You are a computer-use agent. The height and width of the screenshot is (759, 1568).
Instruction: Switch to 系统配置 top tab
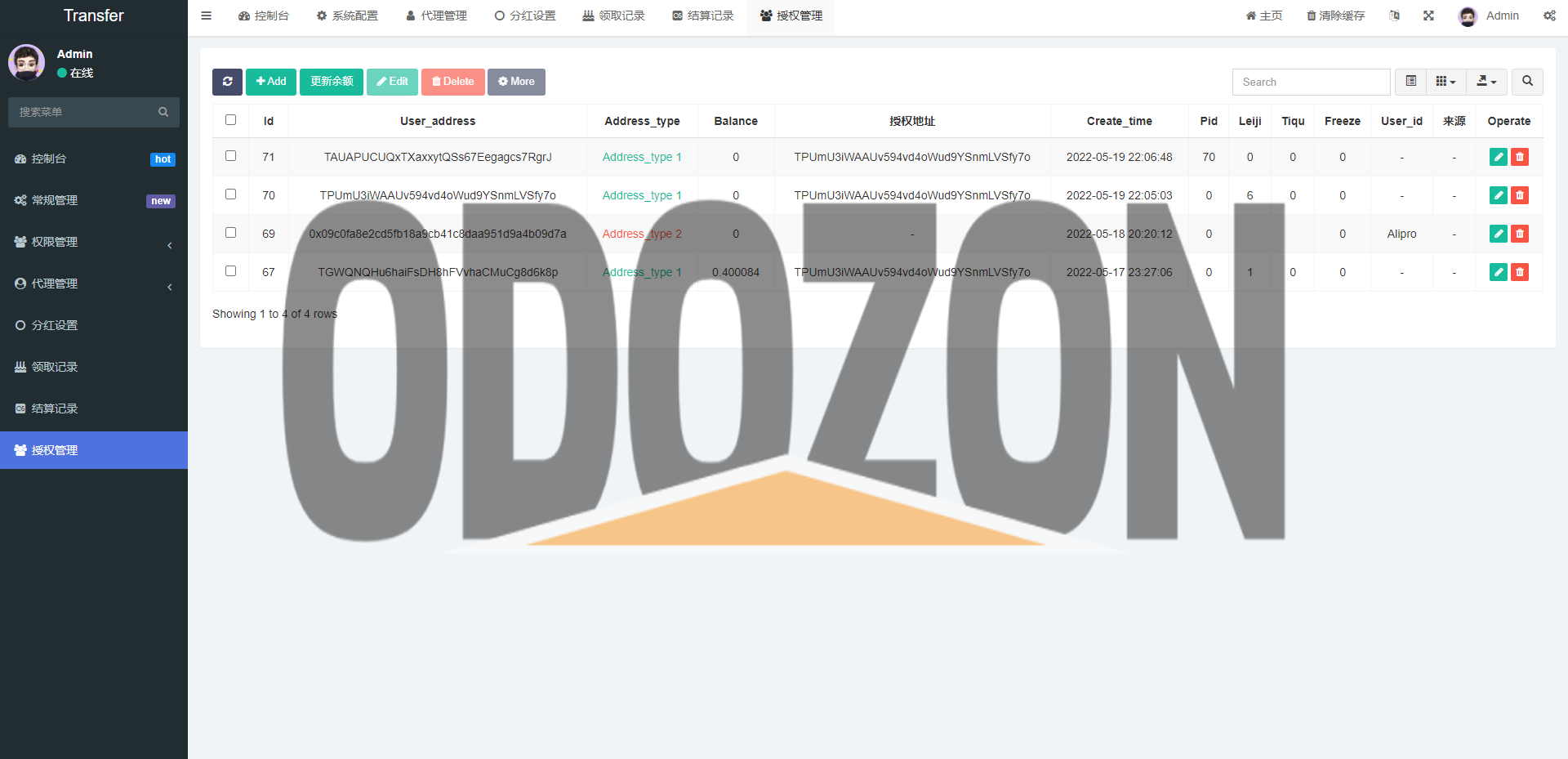(x=347, y=16)
